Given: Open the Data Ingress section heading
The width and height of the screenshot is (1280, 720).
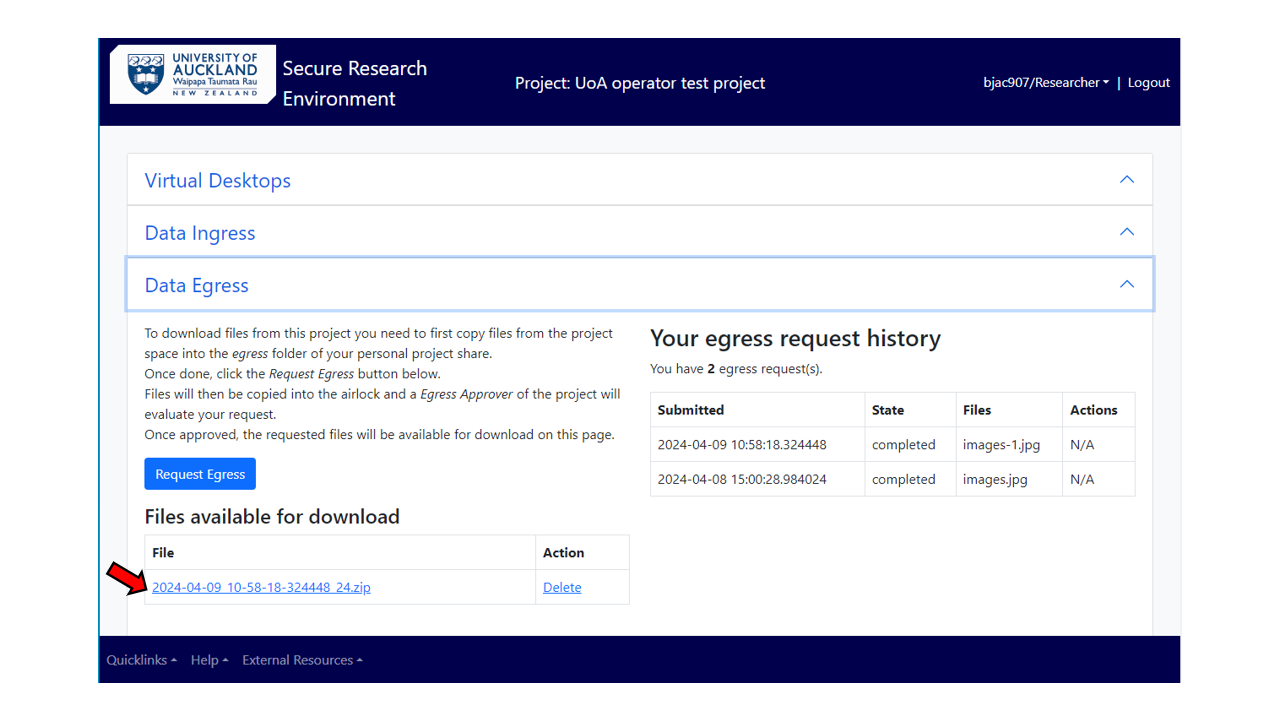Looking at the screenshot, I should point(200,233).
